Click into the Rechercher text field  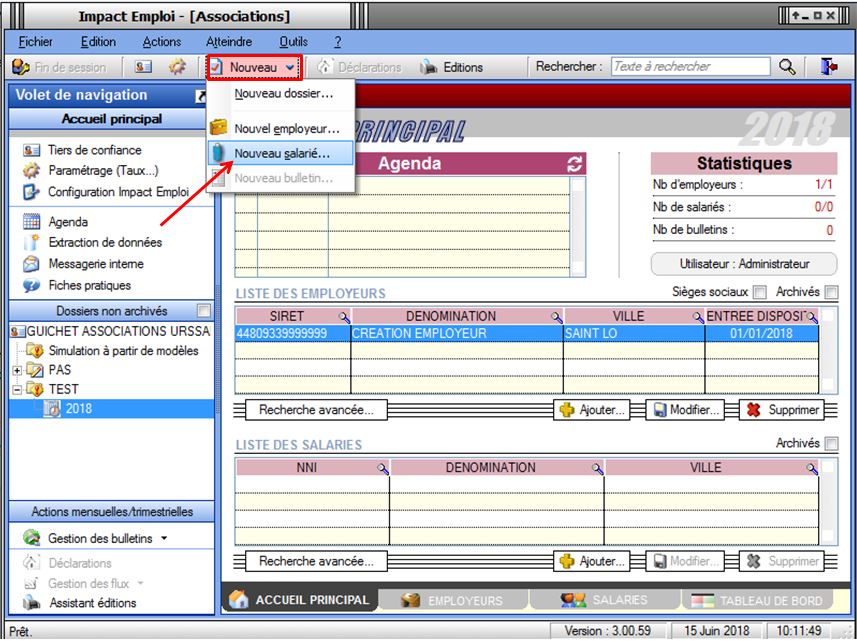tap(691, 67)
